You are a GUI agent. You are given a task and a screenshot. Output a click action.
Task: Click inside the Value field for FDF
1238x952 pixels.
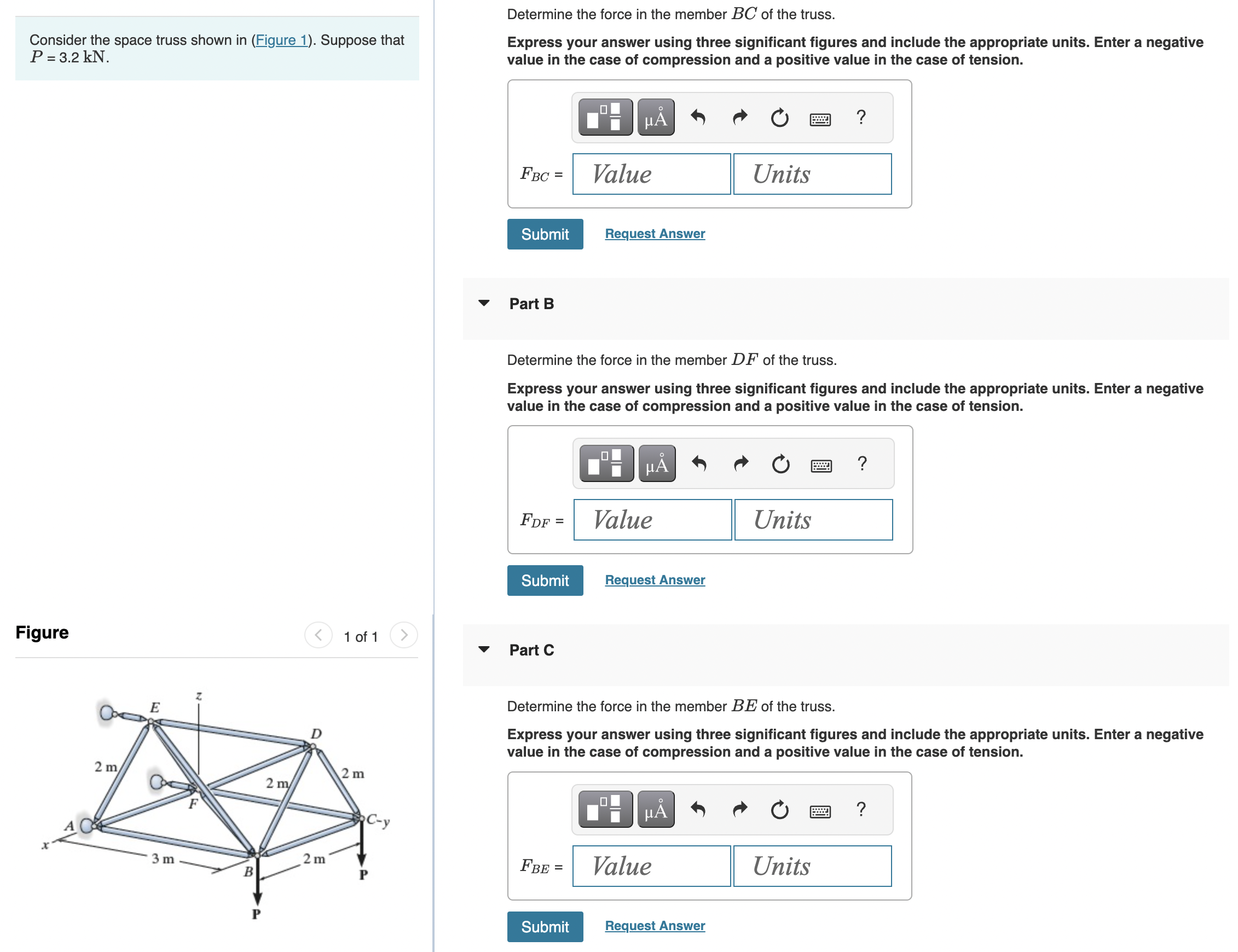(x=652, y=519)
